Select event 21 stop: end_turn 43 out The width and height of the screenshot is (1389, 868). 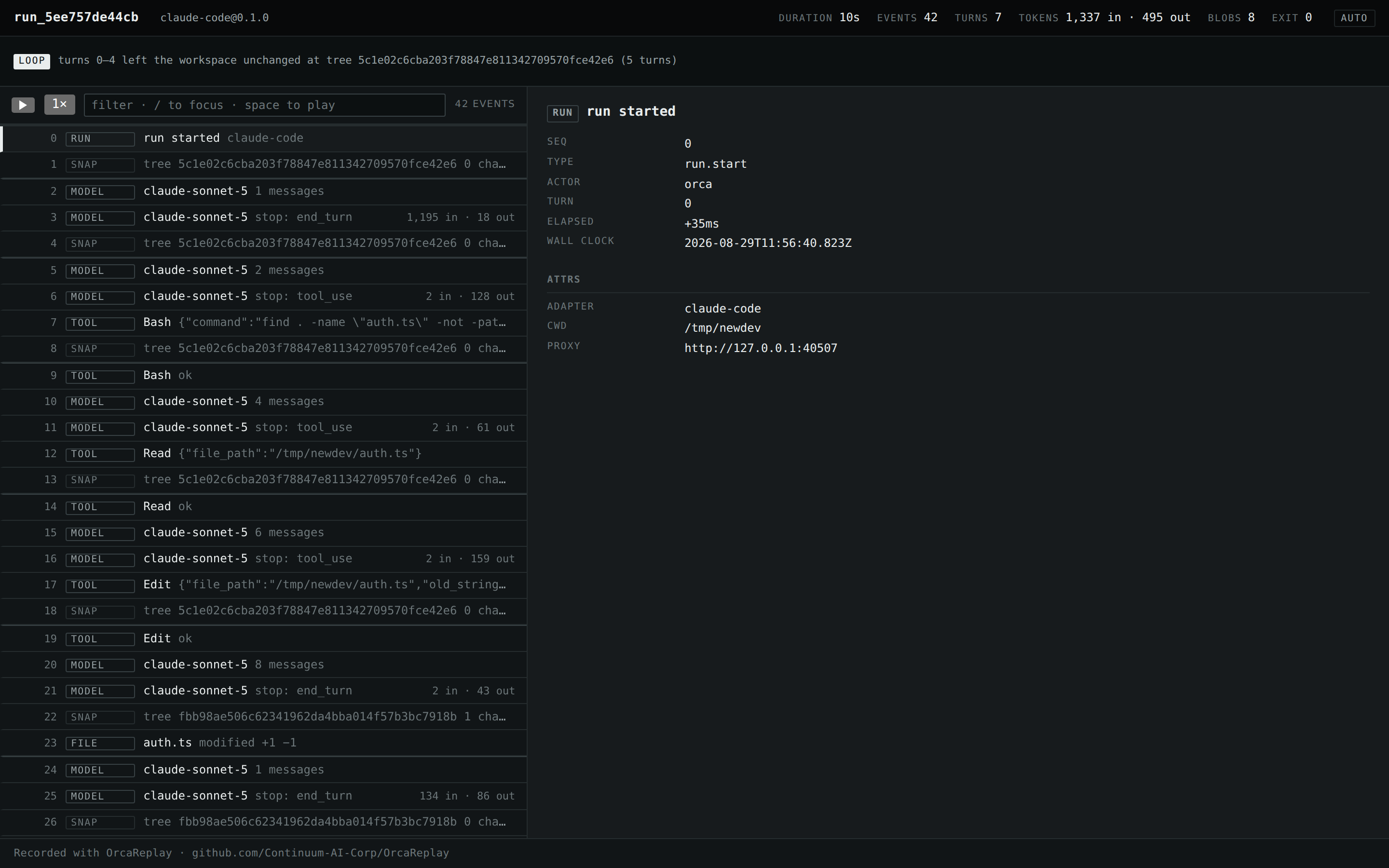(263, 691)
